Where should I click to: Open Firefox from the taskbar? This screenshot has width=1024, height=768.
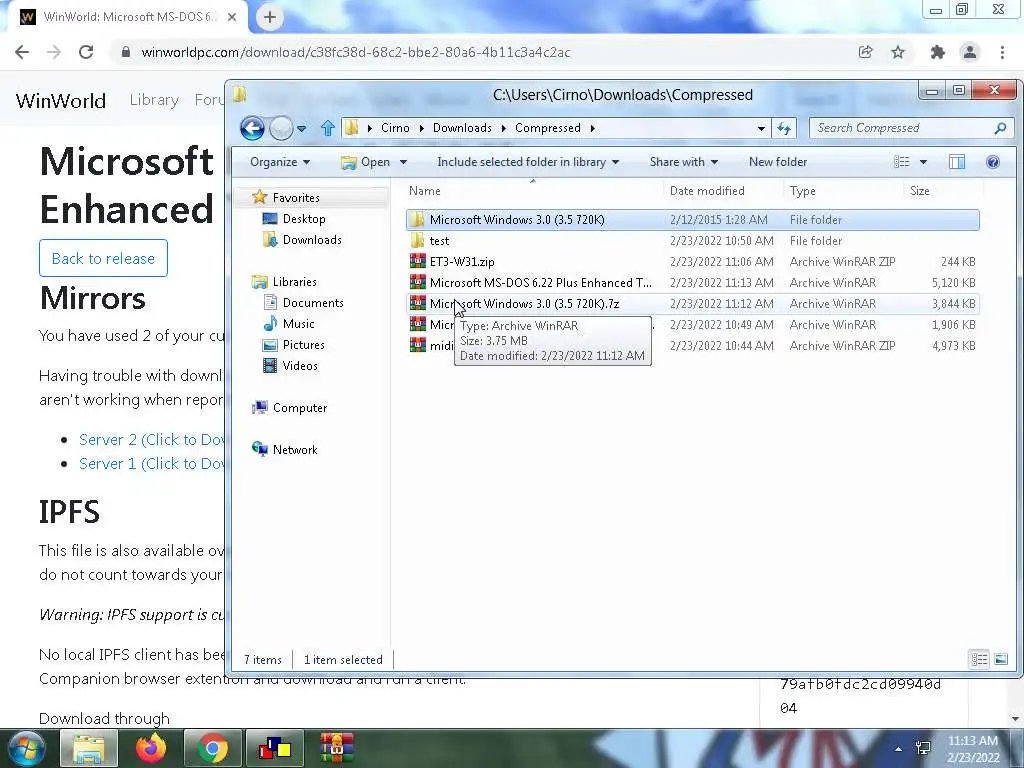[x=151, y=748]
